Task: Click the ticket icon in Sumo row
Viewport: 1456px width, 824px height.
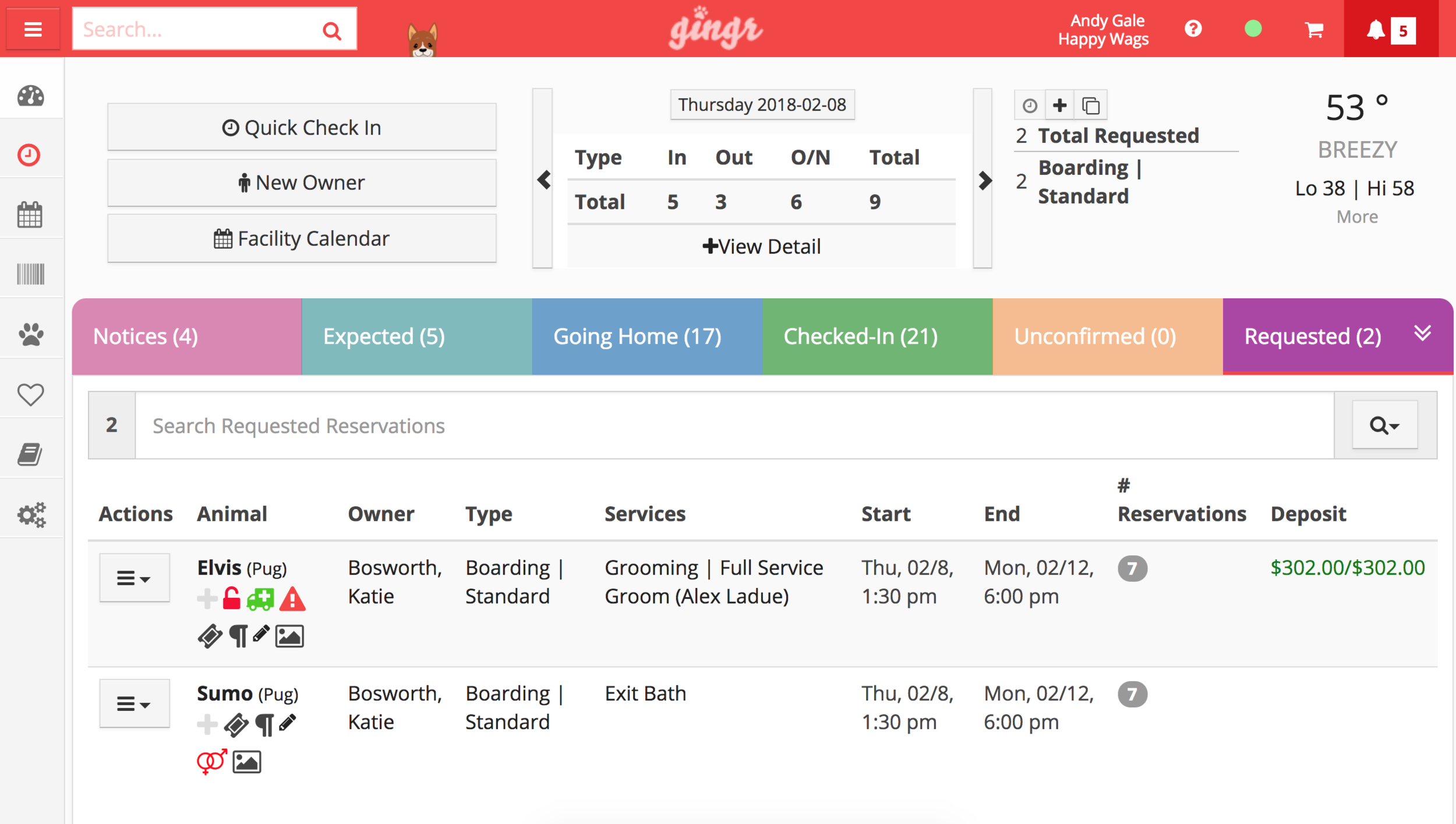Action: pos(236,726)
